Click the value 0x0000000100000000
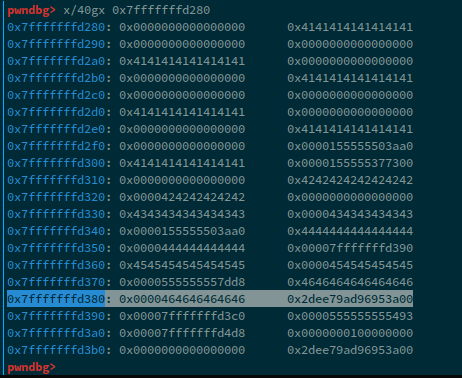 350,333
